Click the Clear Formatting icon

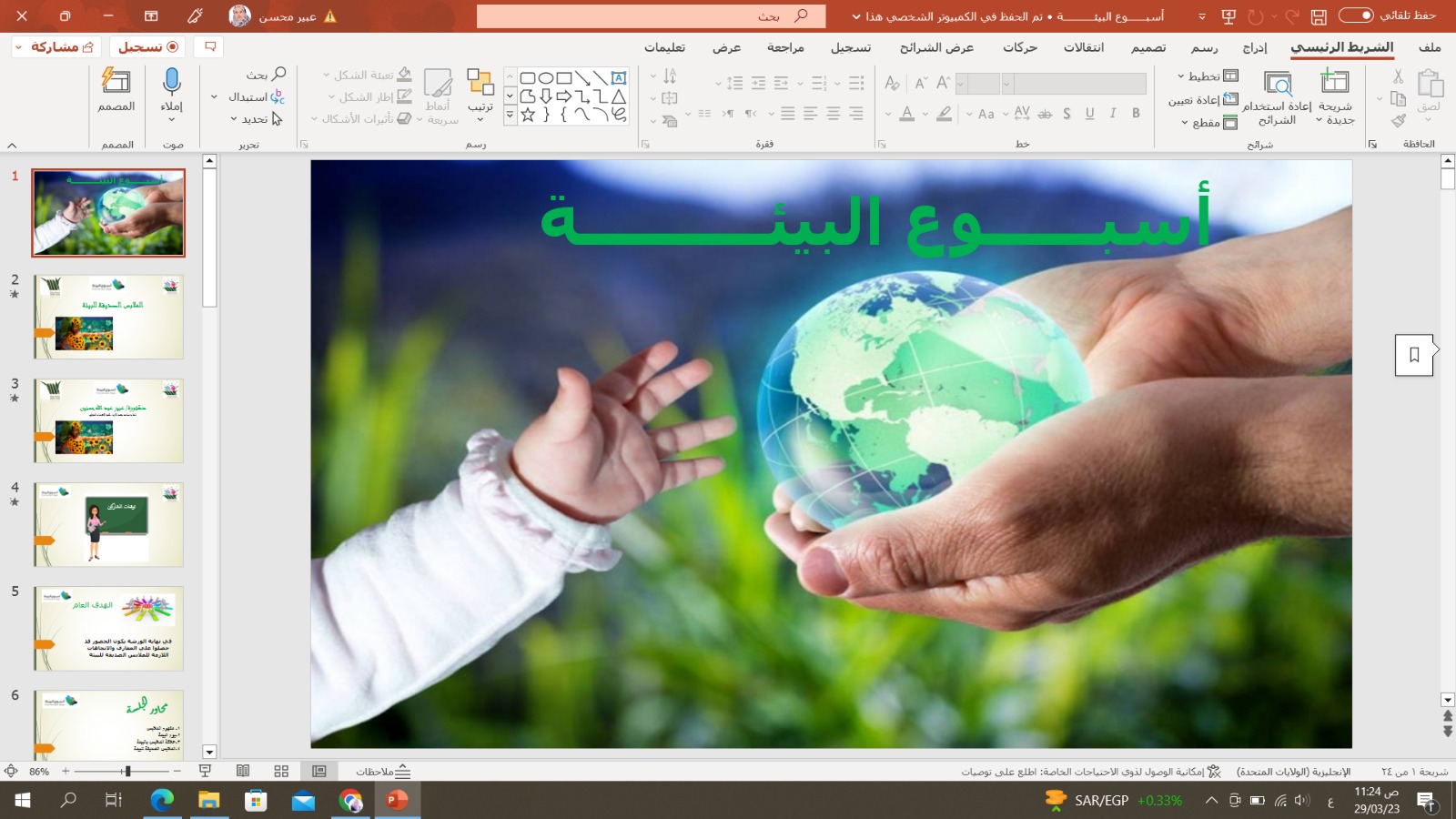[893, 84]
